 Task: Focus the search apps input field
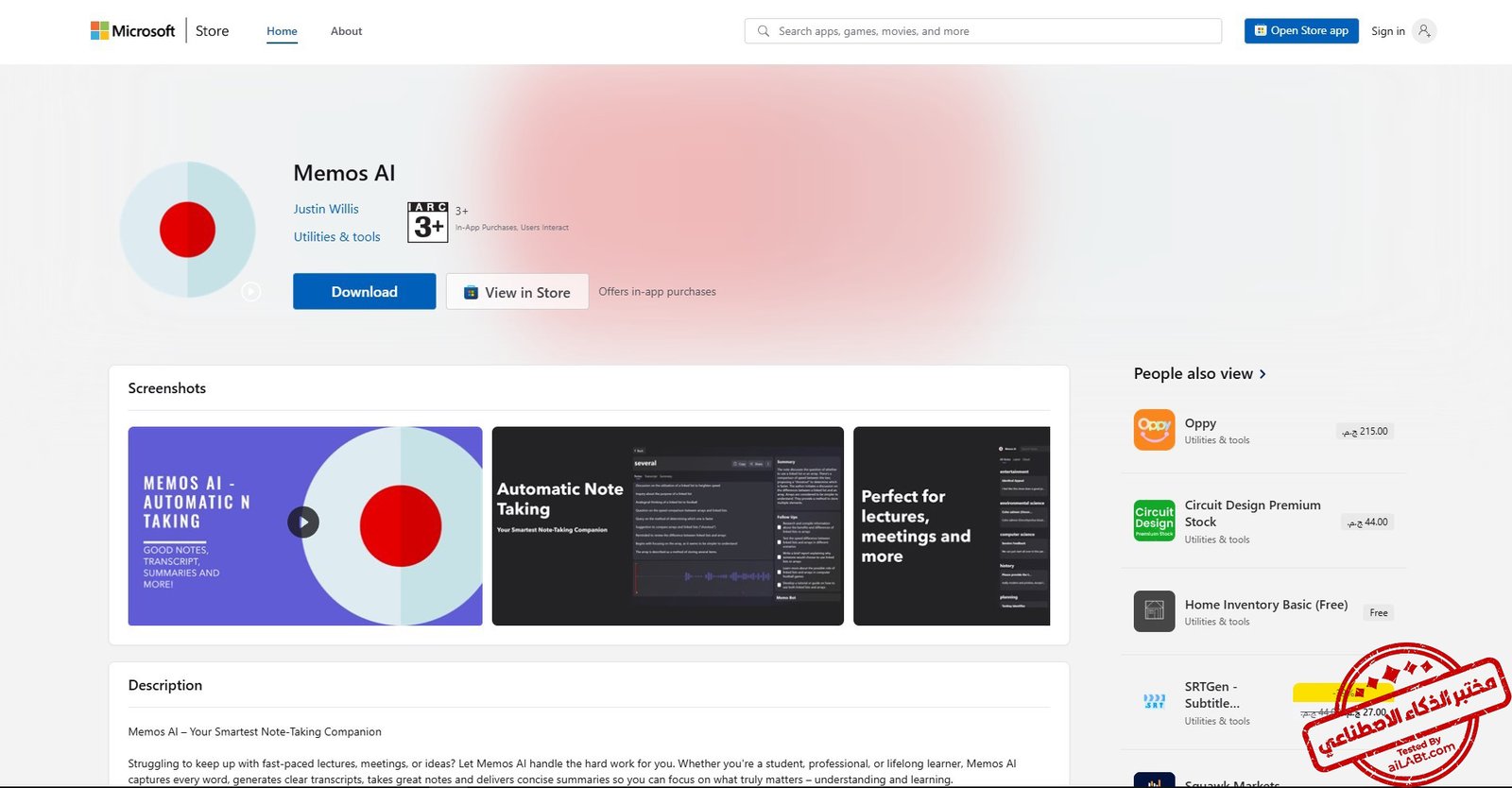pyautogui.click(x=992, y=31)
